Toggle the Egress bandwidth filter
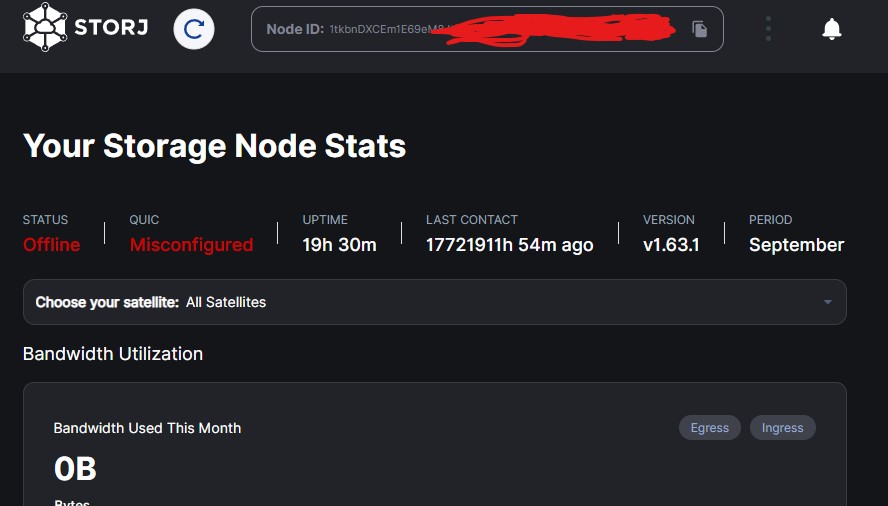The height and width of the screenshot is (506, 888). pyautogui.click(x=709, y=428)
